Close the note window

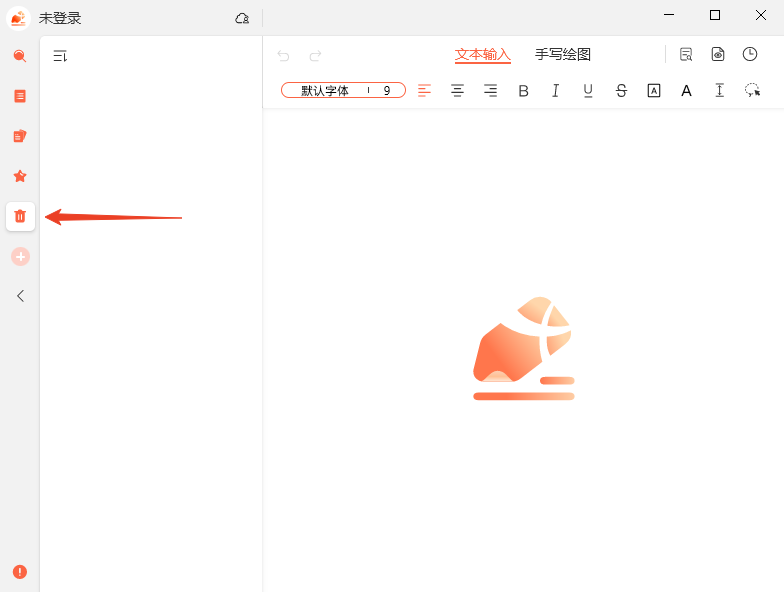click(x=761, y=15)
